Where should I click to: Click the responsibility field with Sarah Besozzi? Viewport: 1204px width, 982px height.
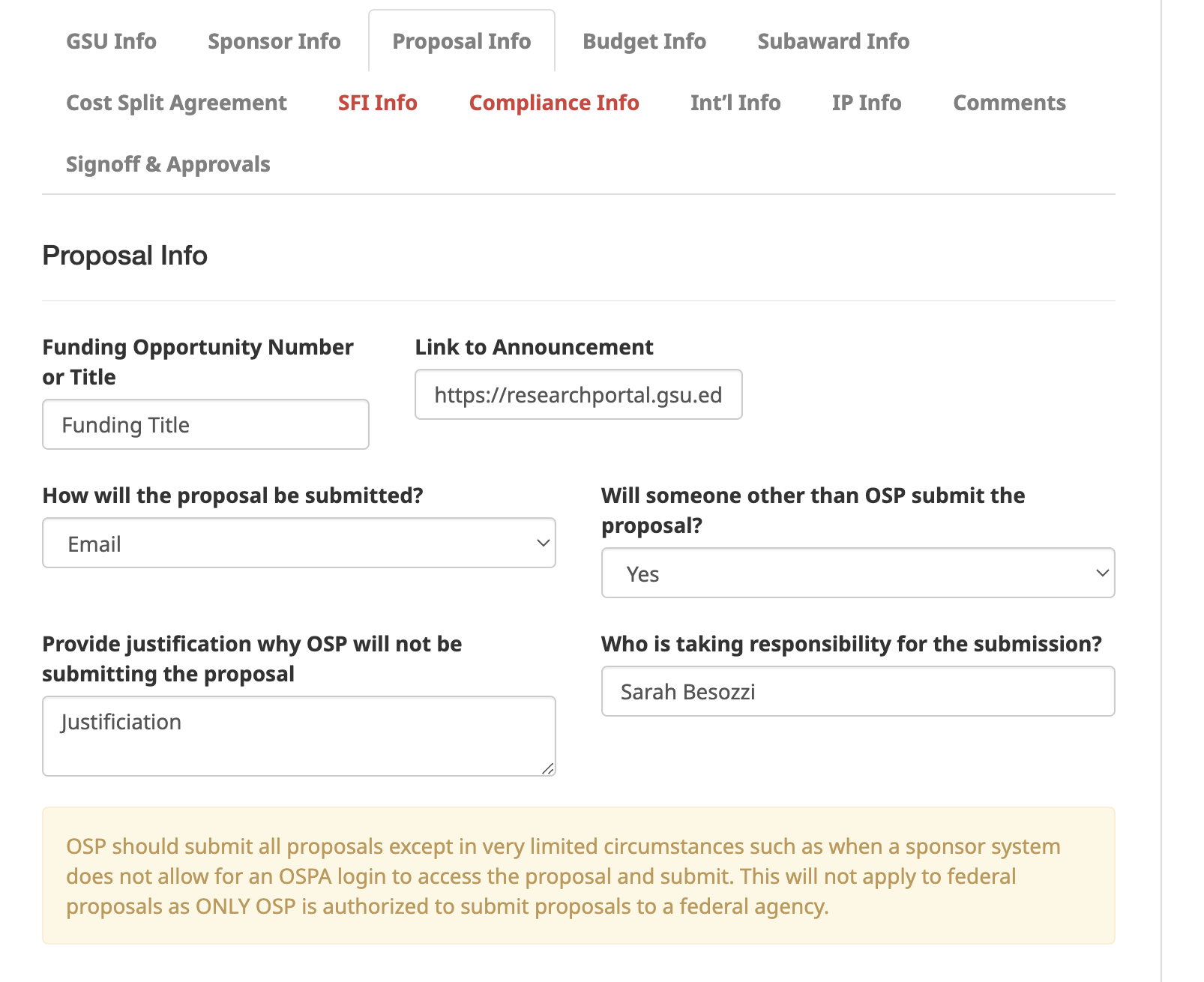point(858,691)
